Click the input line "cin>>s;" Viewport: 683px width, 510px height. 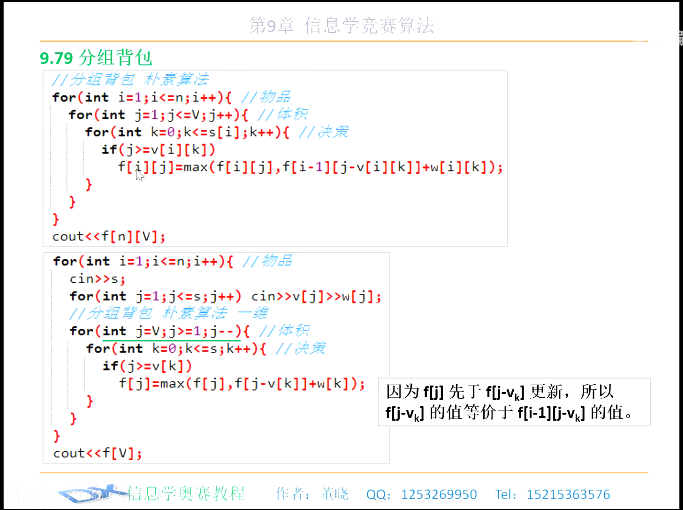(x=98, y=279)
